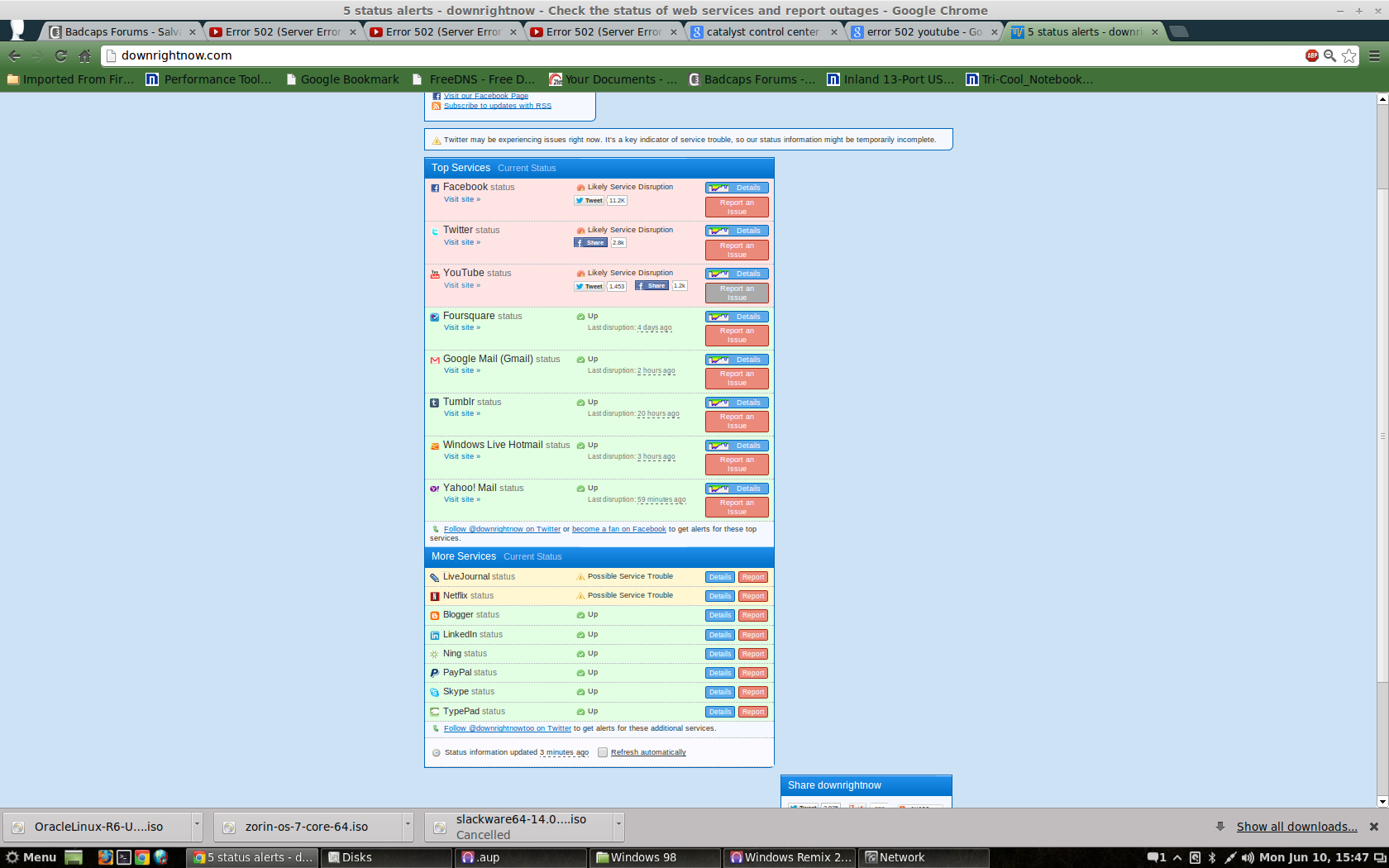Viewport: 1389px width, 868px height.
Task: Switch to the error 502 youtube tab
Action: click(924, 31)
